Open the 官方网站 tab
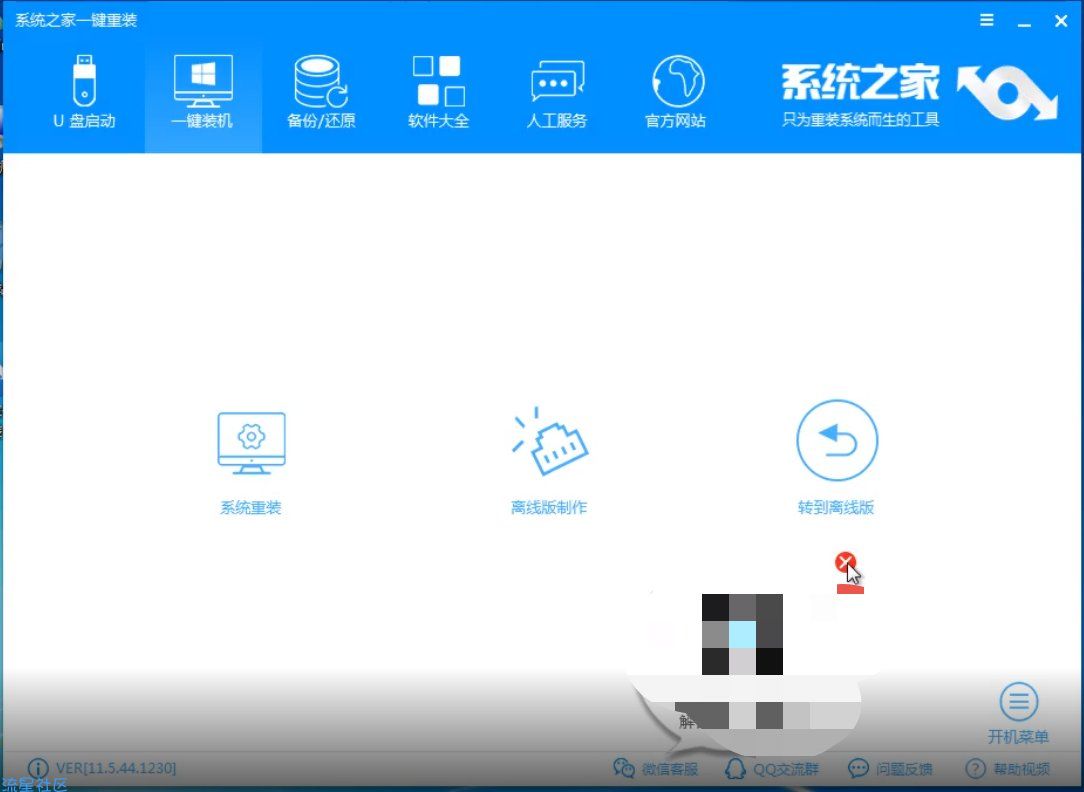Viewport: 1084px width, 792px height. [x=675, y=93]
